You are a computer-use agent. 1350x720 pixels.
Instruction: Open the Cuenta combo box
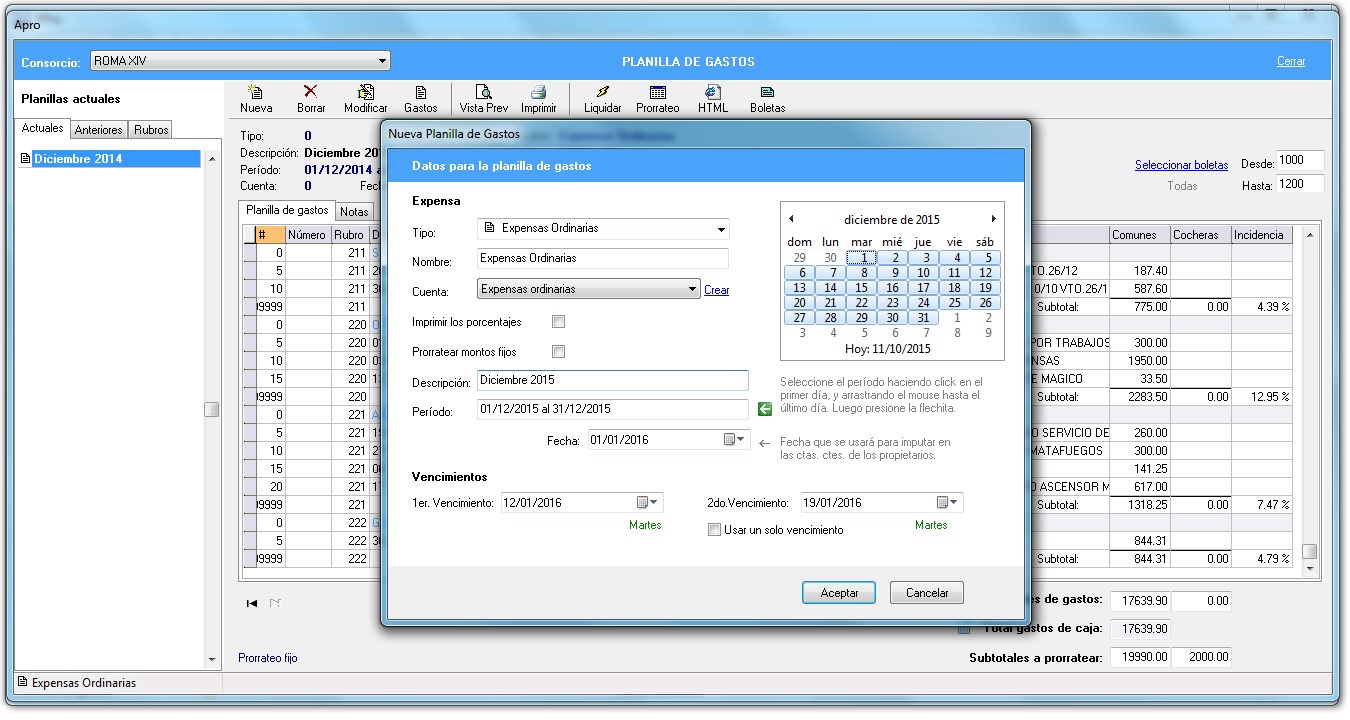click(x=691, y=290)
